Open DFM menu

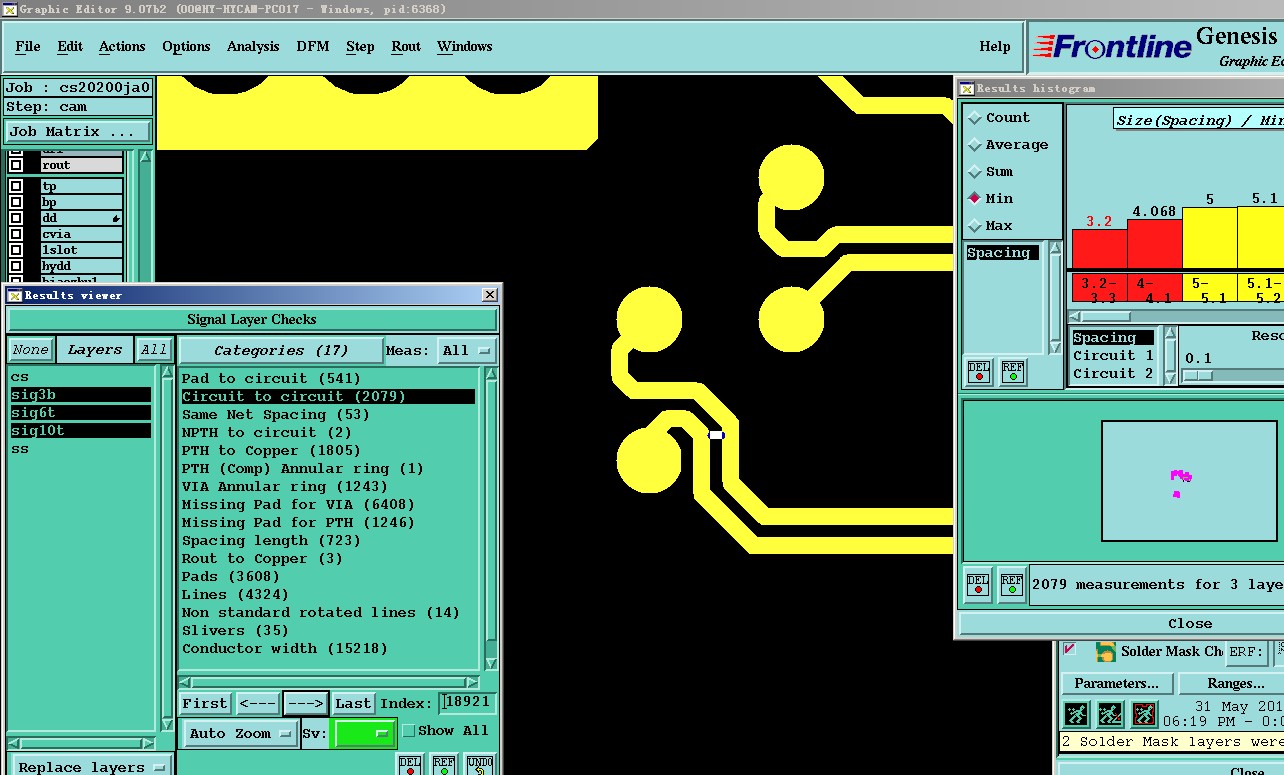pos(313,46)
